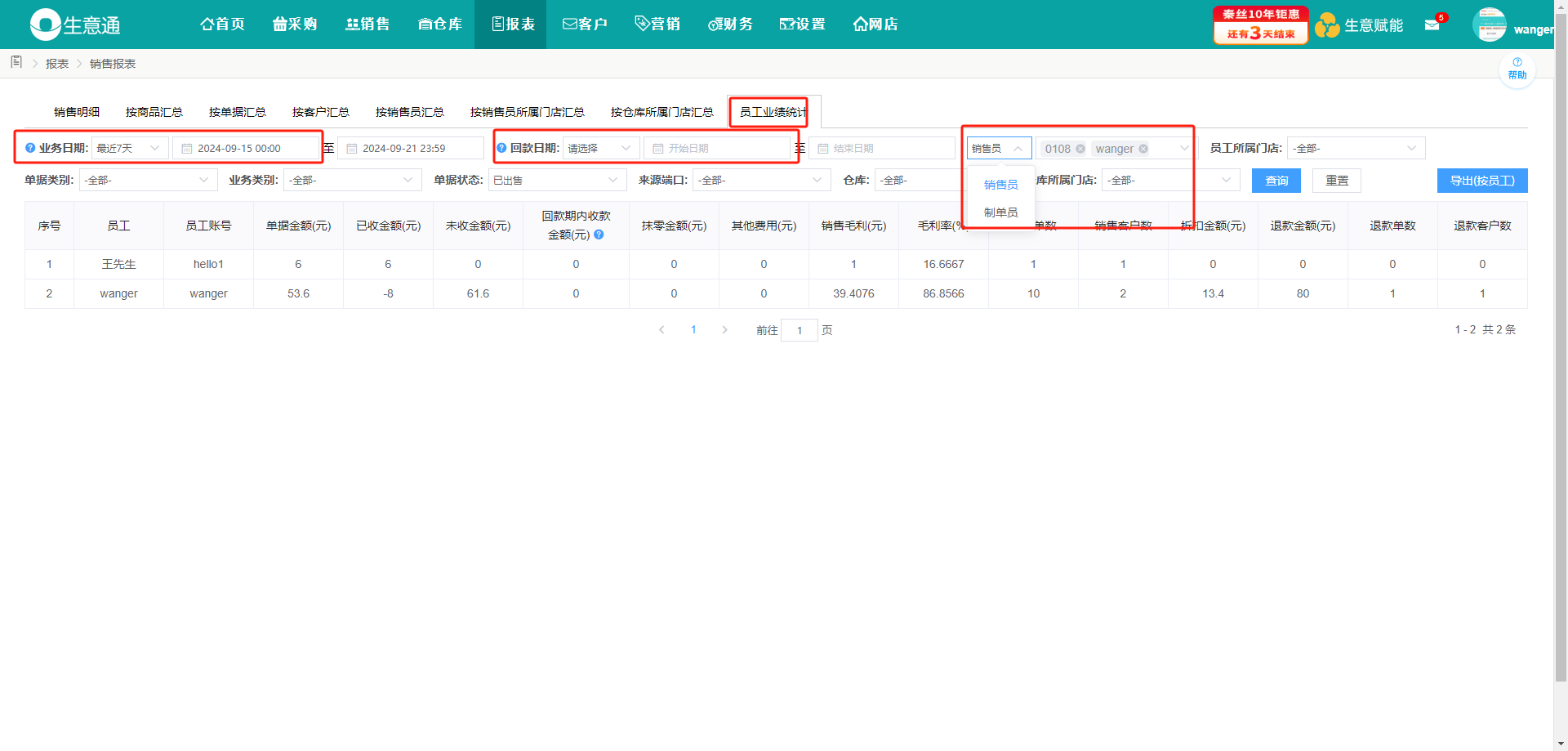
Task: Open 来源端口 dropdown
Action: tap(761, 180)
